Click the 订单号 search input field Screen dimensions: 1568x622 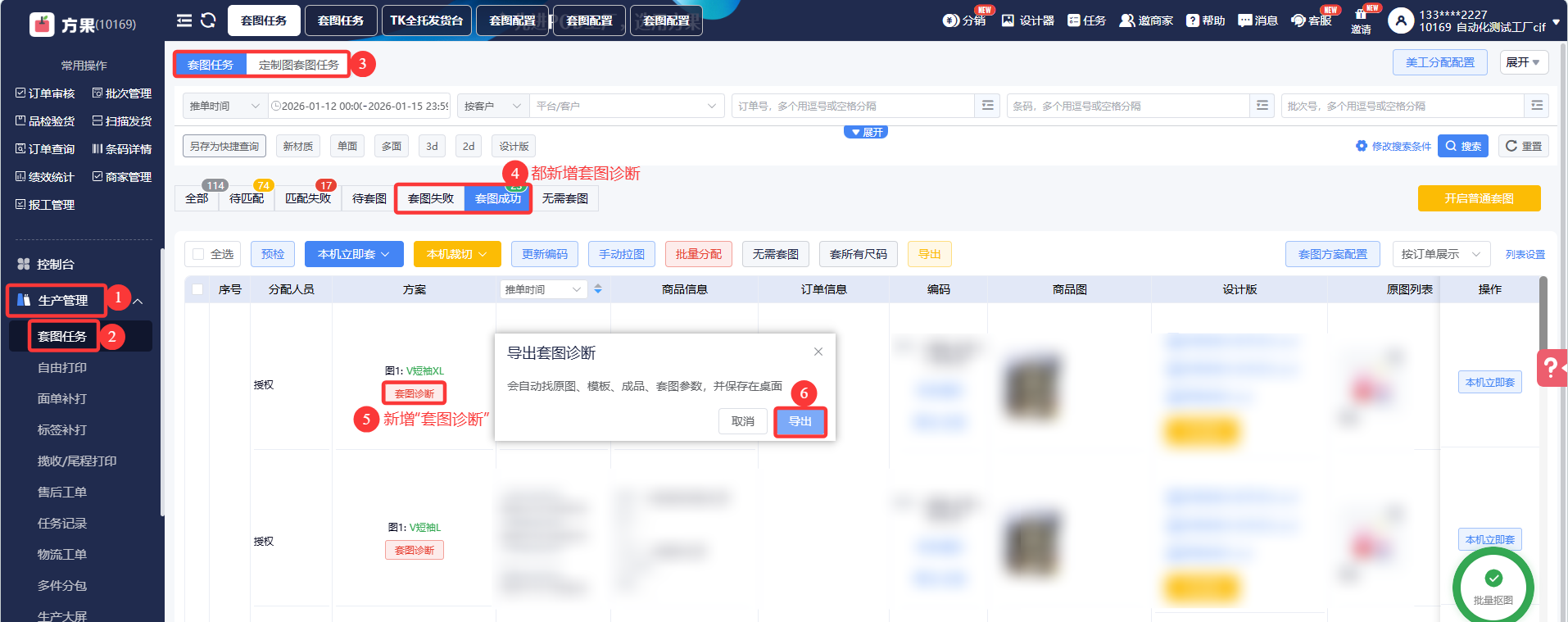(x=852, y=106)
